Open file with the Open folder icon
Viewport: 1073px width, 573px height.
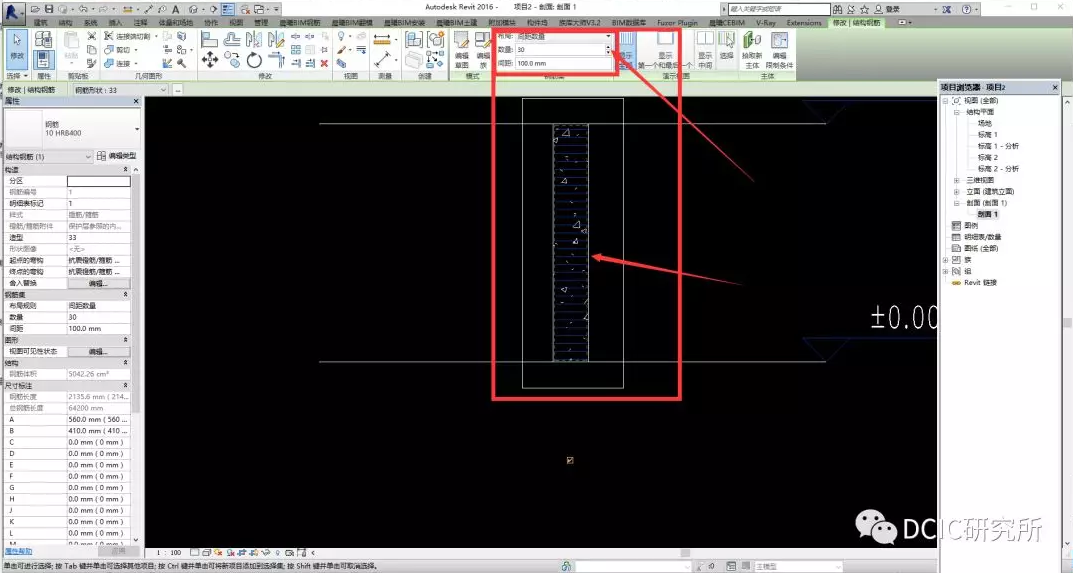pyautogui.click(x=34, y=10)
